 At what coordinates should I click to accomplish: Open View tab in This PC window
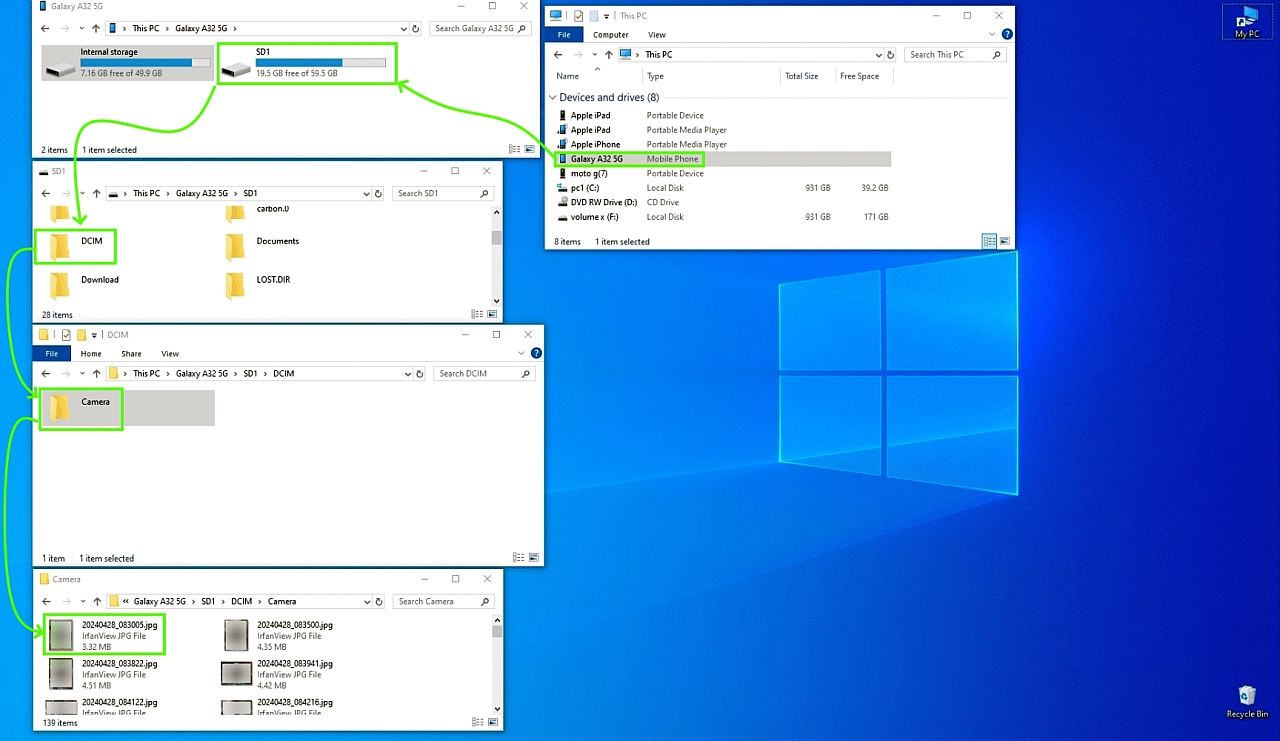(x=656, y=34)
